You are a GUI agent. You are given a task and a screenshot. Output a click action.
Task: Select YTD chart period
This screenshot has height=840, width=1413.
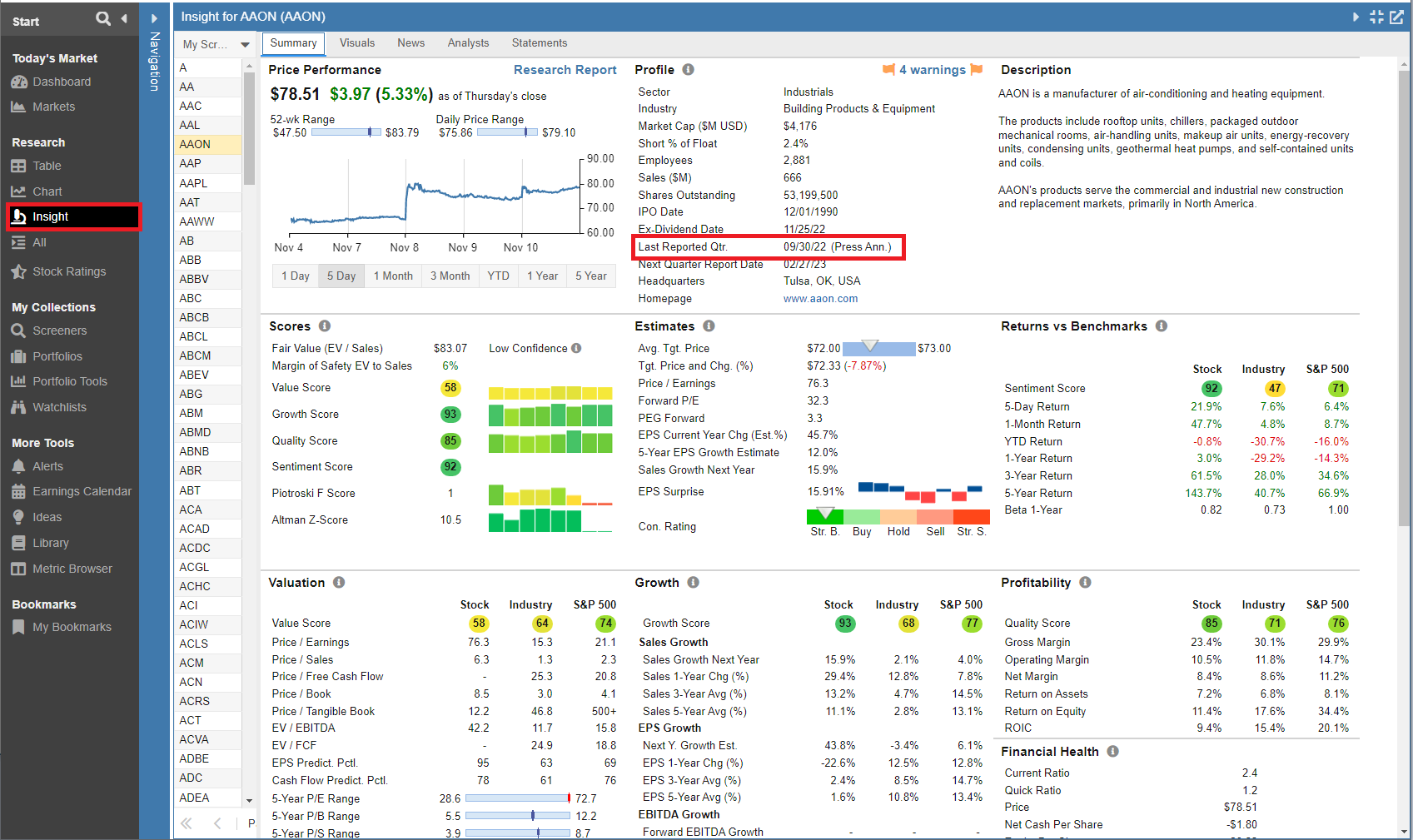coord(499,276)
